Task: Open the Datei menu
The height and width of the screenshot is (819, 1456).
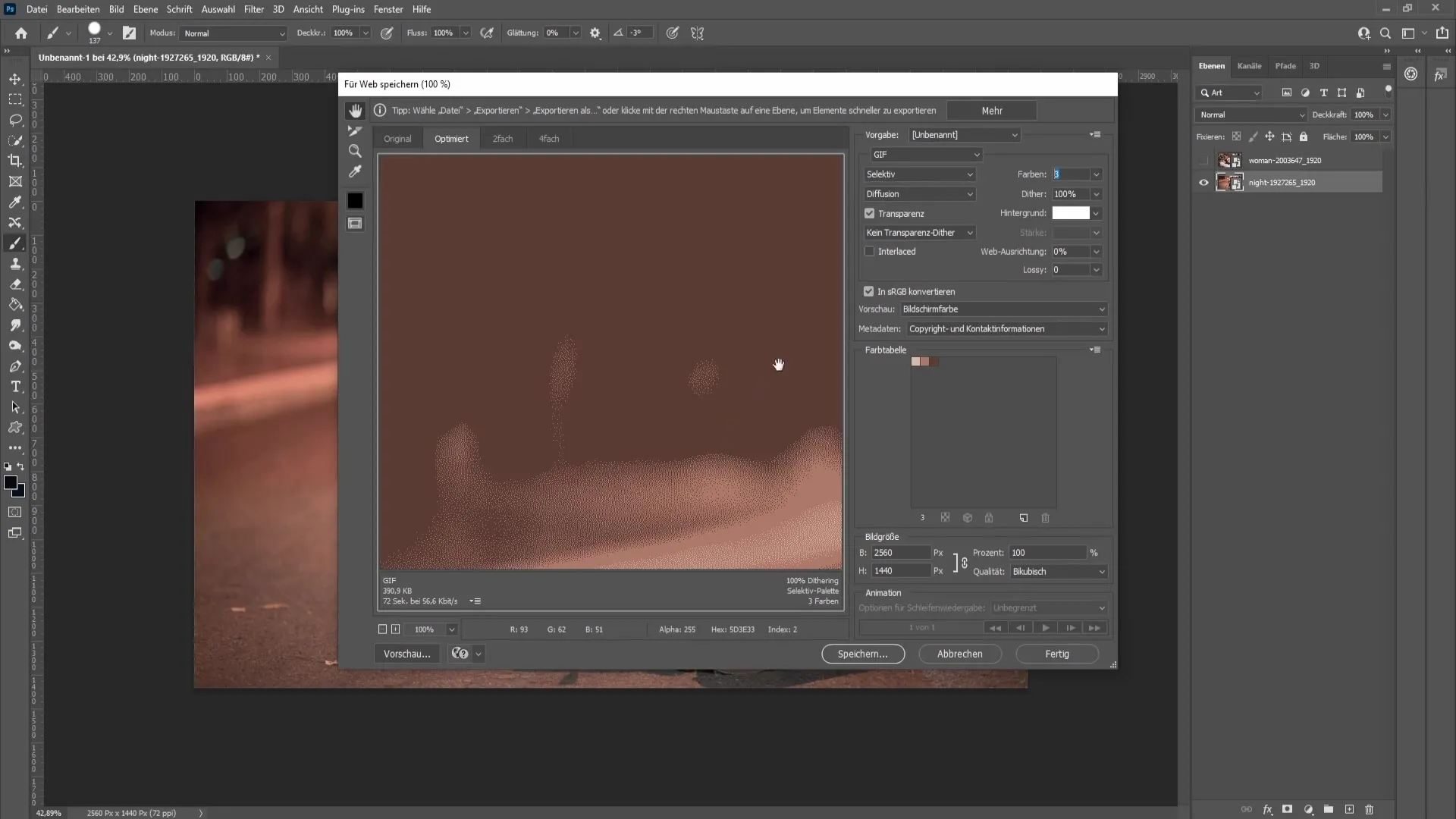Action: pyautogui.click(x=36, y=9)
